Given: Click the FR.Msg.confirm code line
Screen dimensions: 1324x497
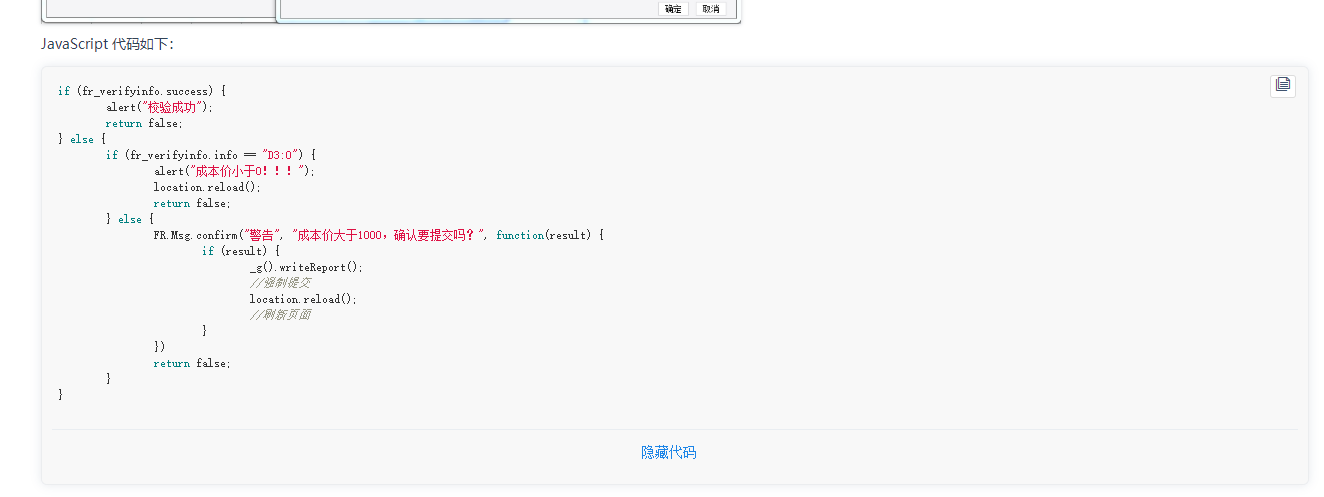Looking at the screenshot, I should pos(379,235).
